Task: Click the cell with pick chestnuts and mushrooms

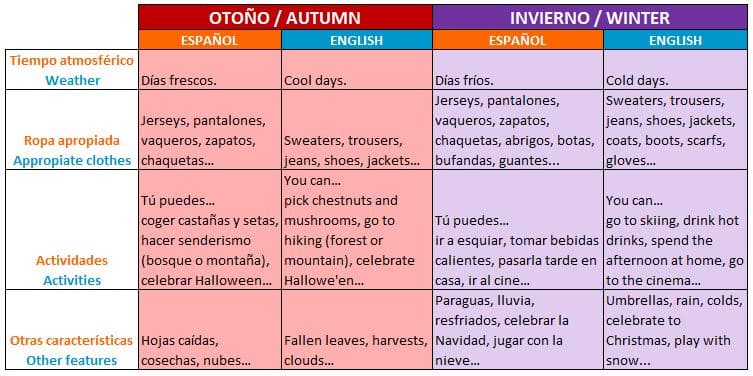Action: click(357, 230)
